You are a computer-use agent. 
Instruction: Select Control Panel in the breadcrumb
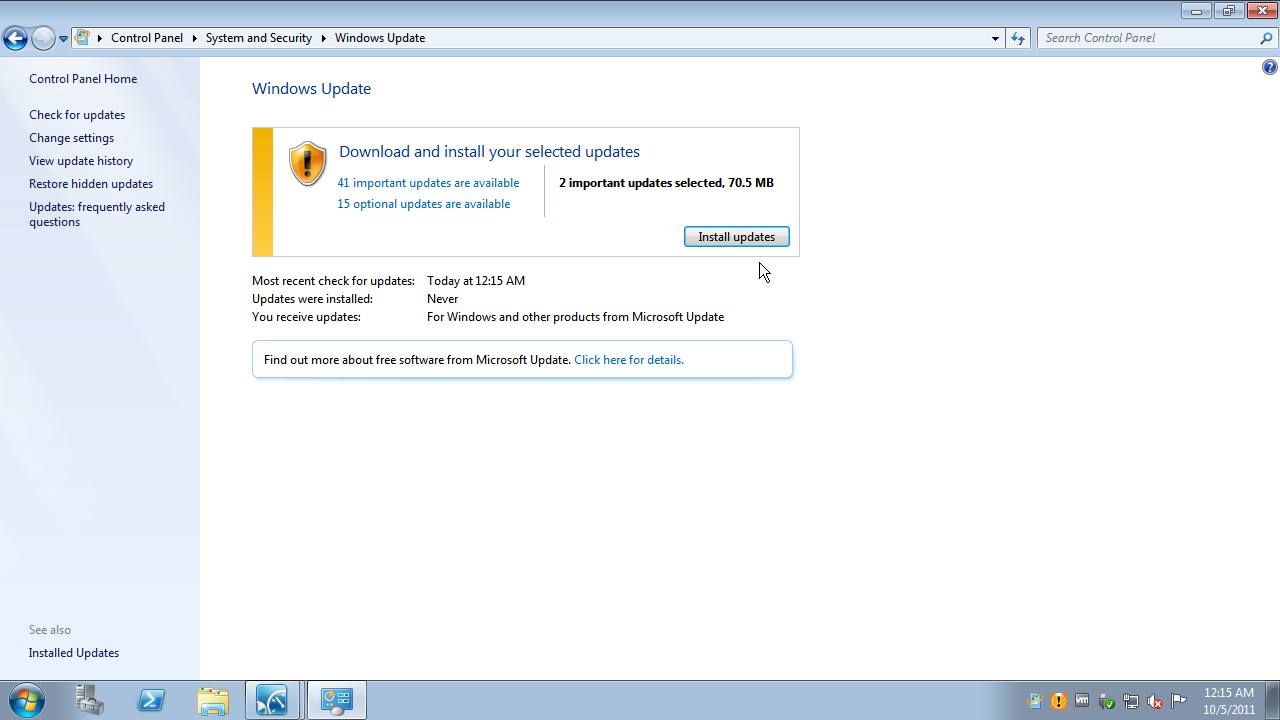tap(147, 38)
